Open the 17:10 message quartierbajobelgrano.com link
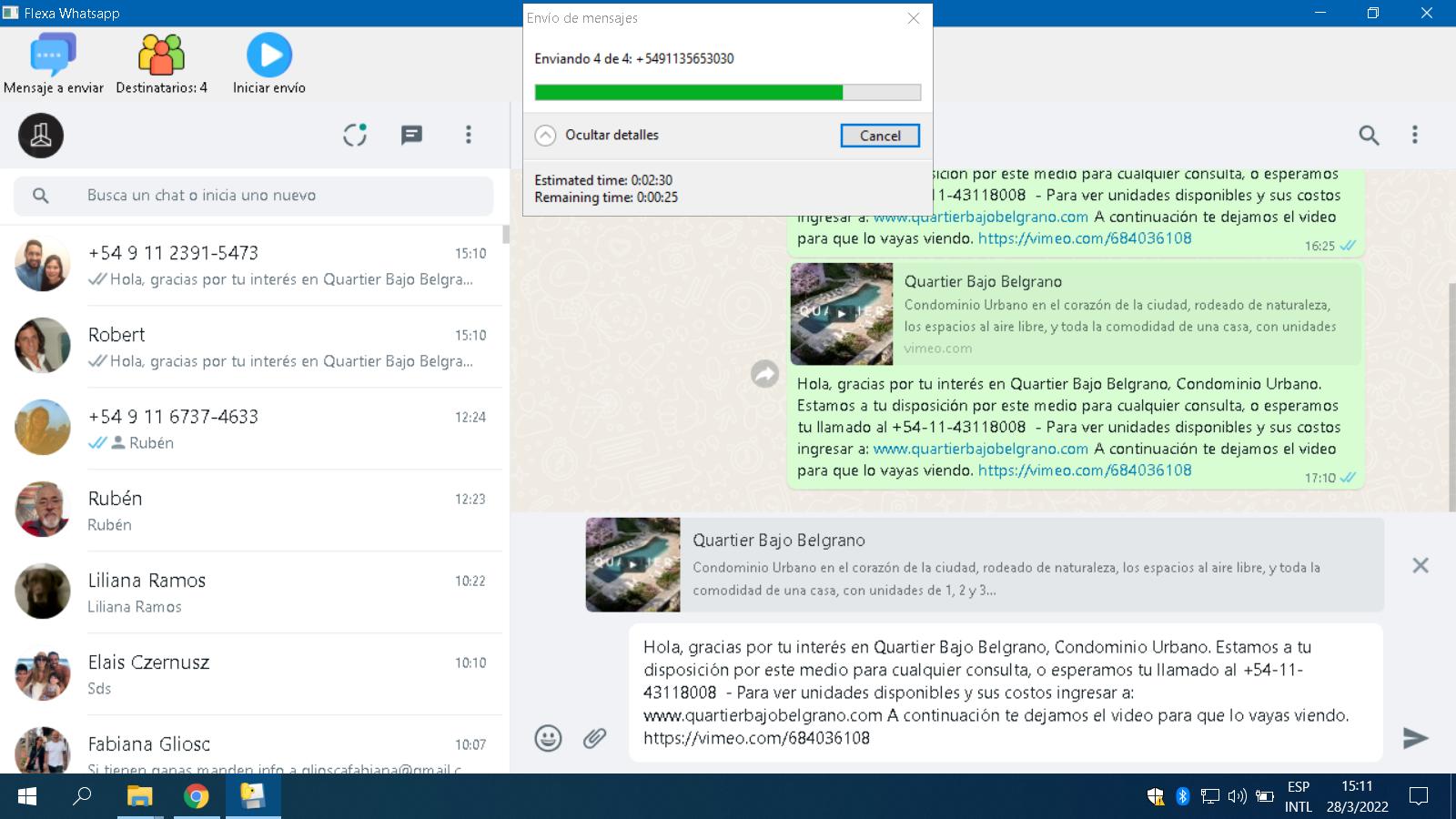Image resolution: width=1456 pixels, height=819 pixels. (x=980, y=449)
